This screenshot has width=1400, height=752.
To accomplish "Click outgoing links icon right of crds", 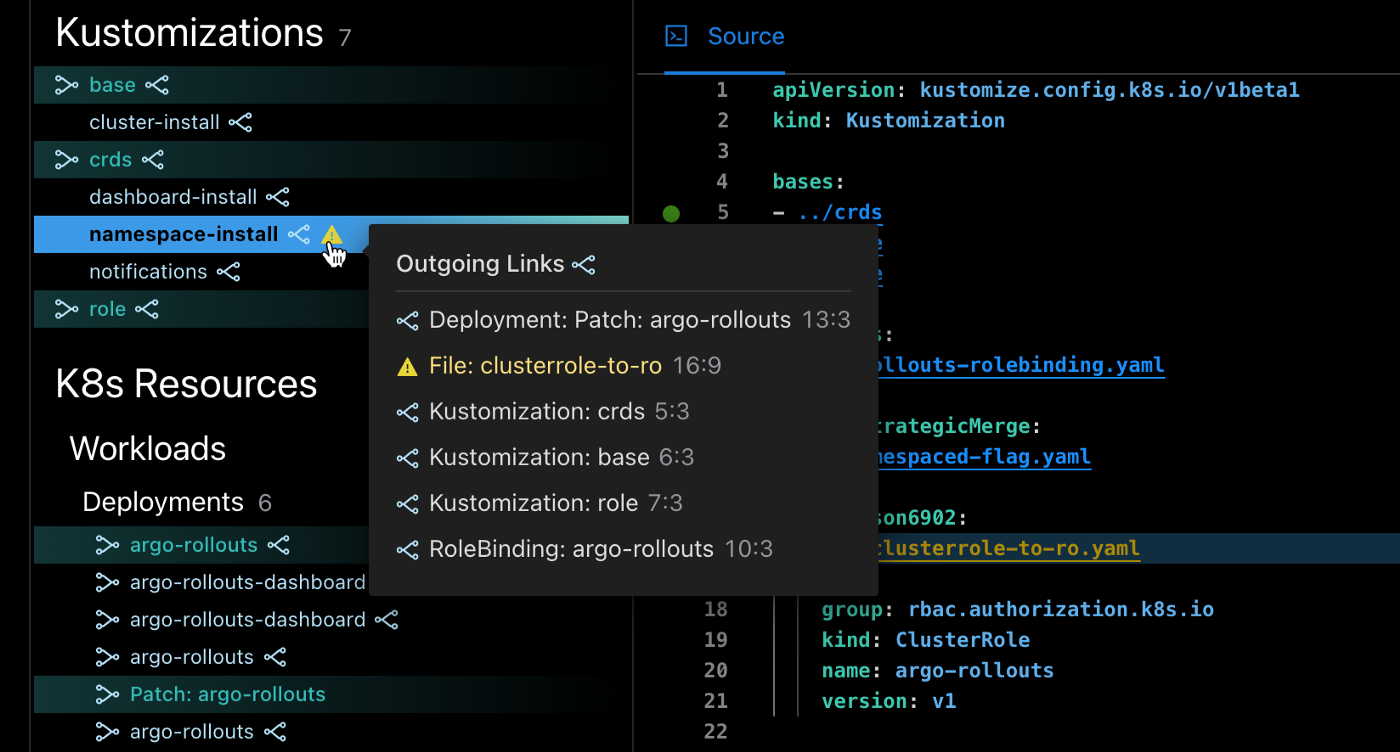I will [x=152, y=160].
